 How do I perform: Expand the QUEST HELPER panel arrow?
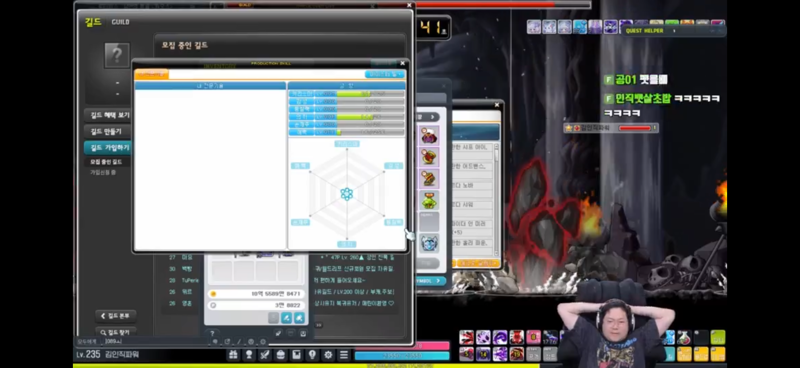pyautogui.click(x=674, y=31)
